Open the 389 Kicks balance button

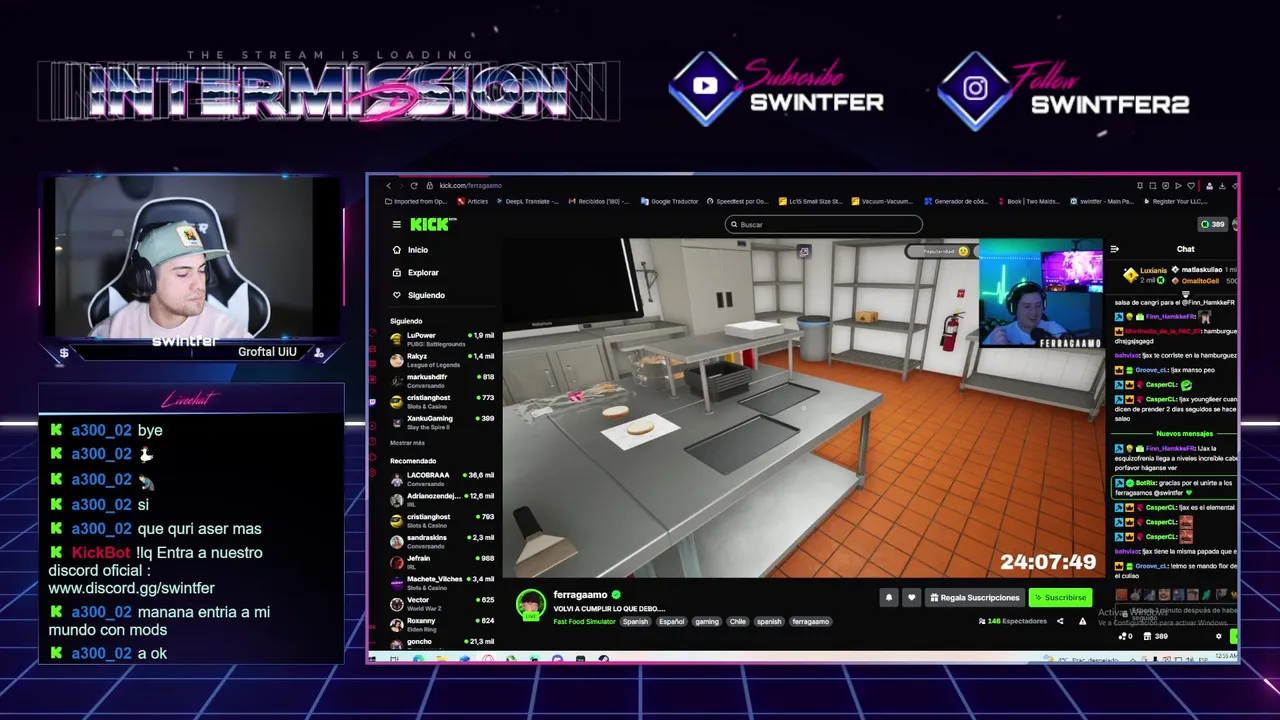point(1212,224)
